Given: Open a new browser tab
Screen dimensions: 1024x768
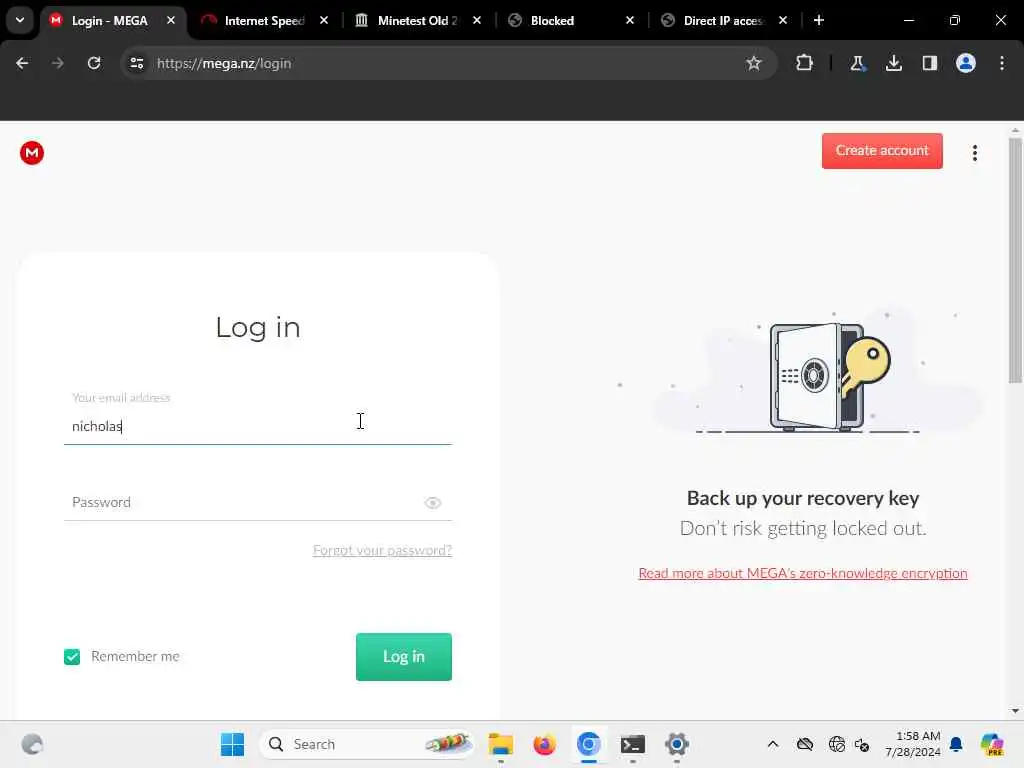Looking at the screenshot, I should 819,20.
